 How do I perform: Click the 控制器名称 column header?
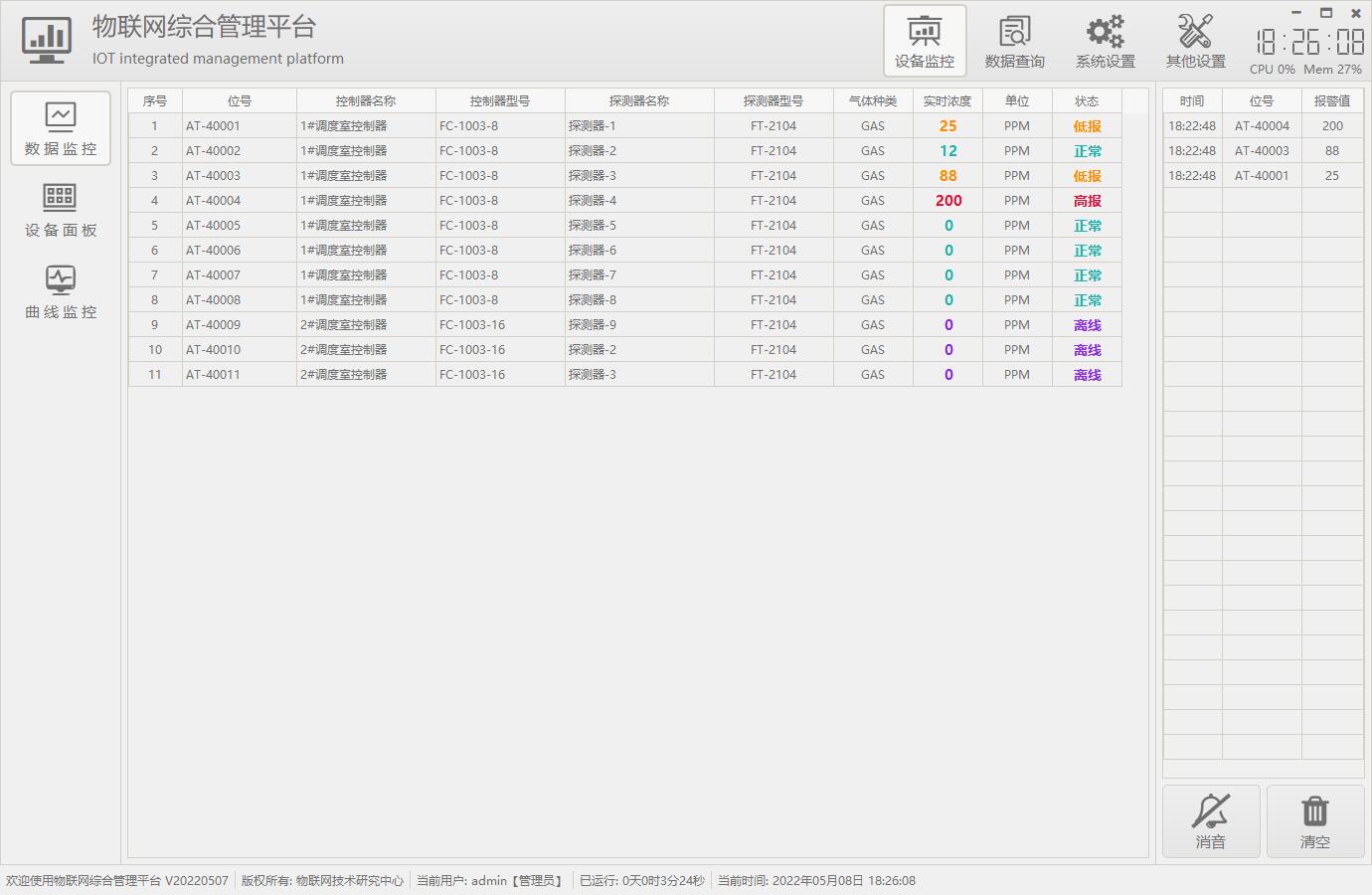pyautogui.click(x=365, y=101)
